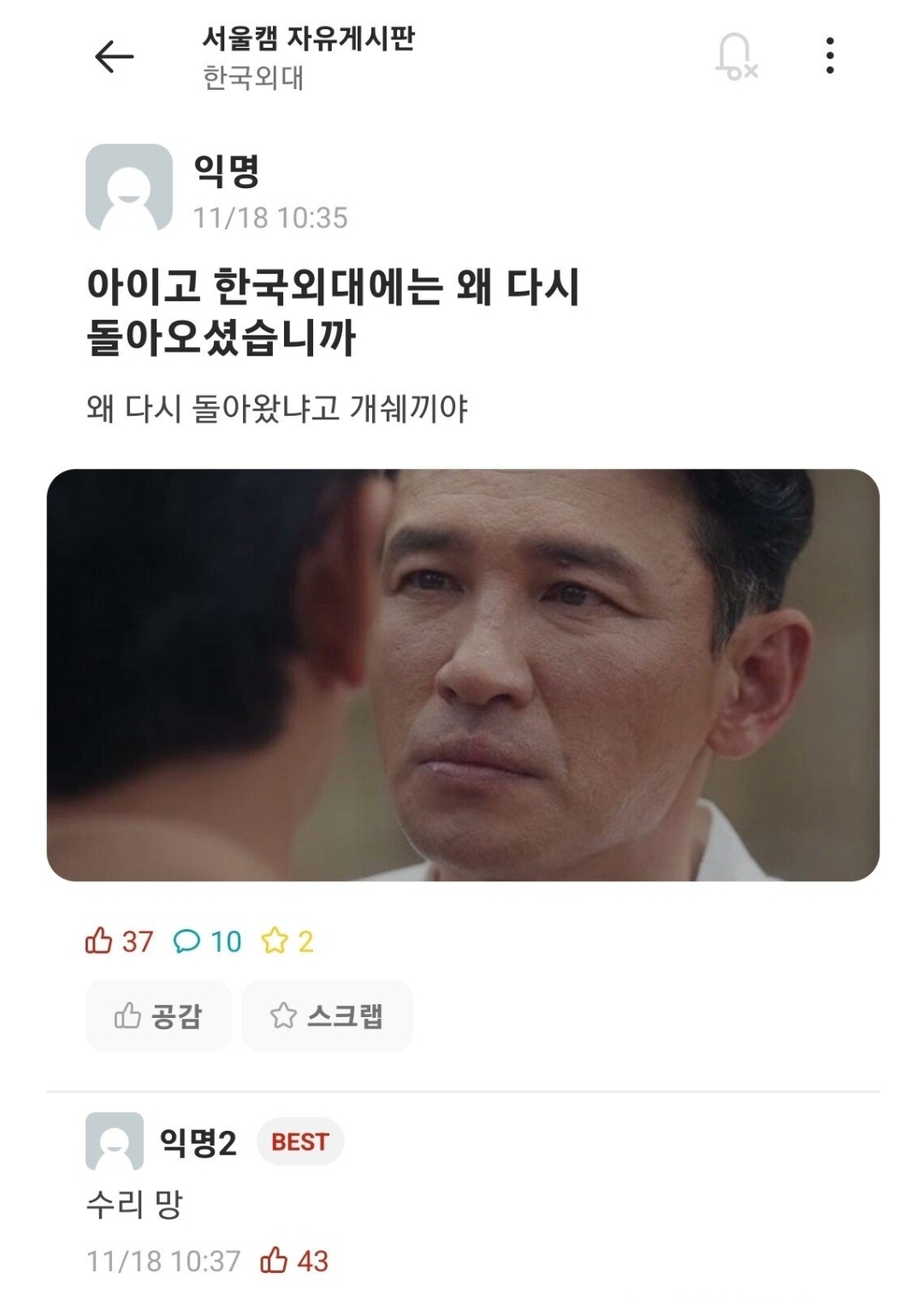Screen dimensions: 924x1302
Task: Click the 한국외대 subtitle in header
Action: (x=253, y=78)
